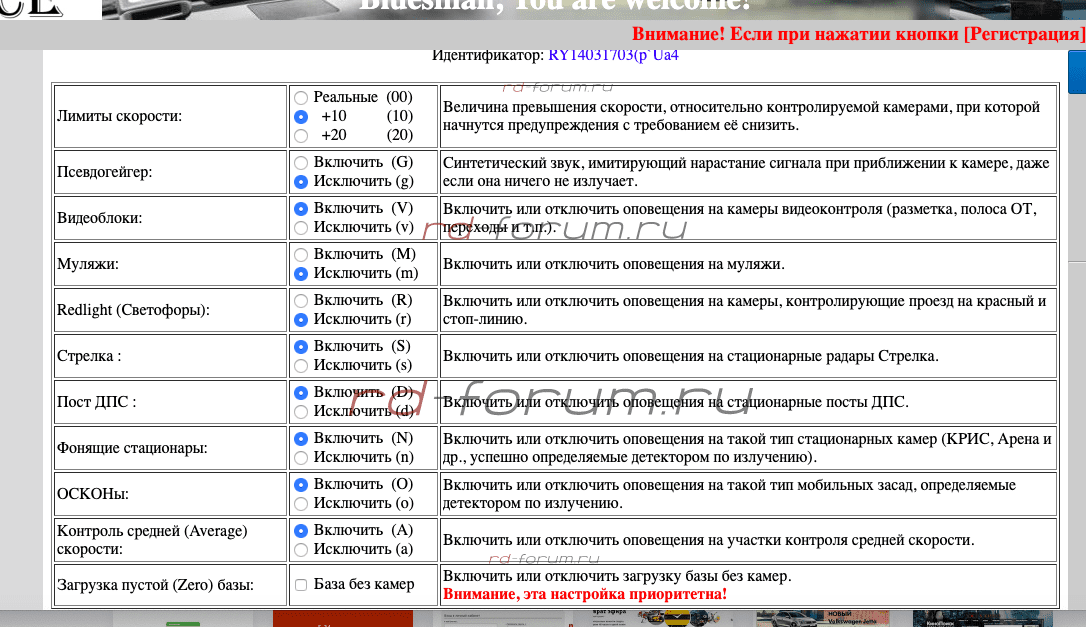This screenshot has height=627, width=1086.
Task: Choose Исключить (n) for Фонящие стационары
Action: tap(301, 458)
